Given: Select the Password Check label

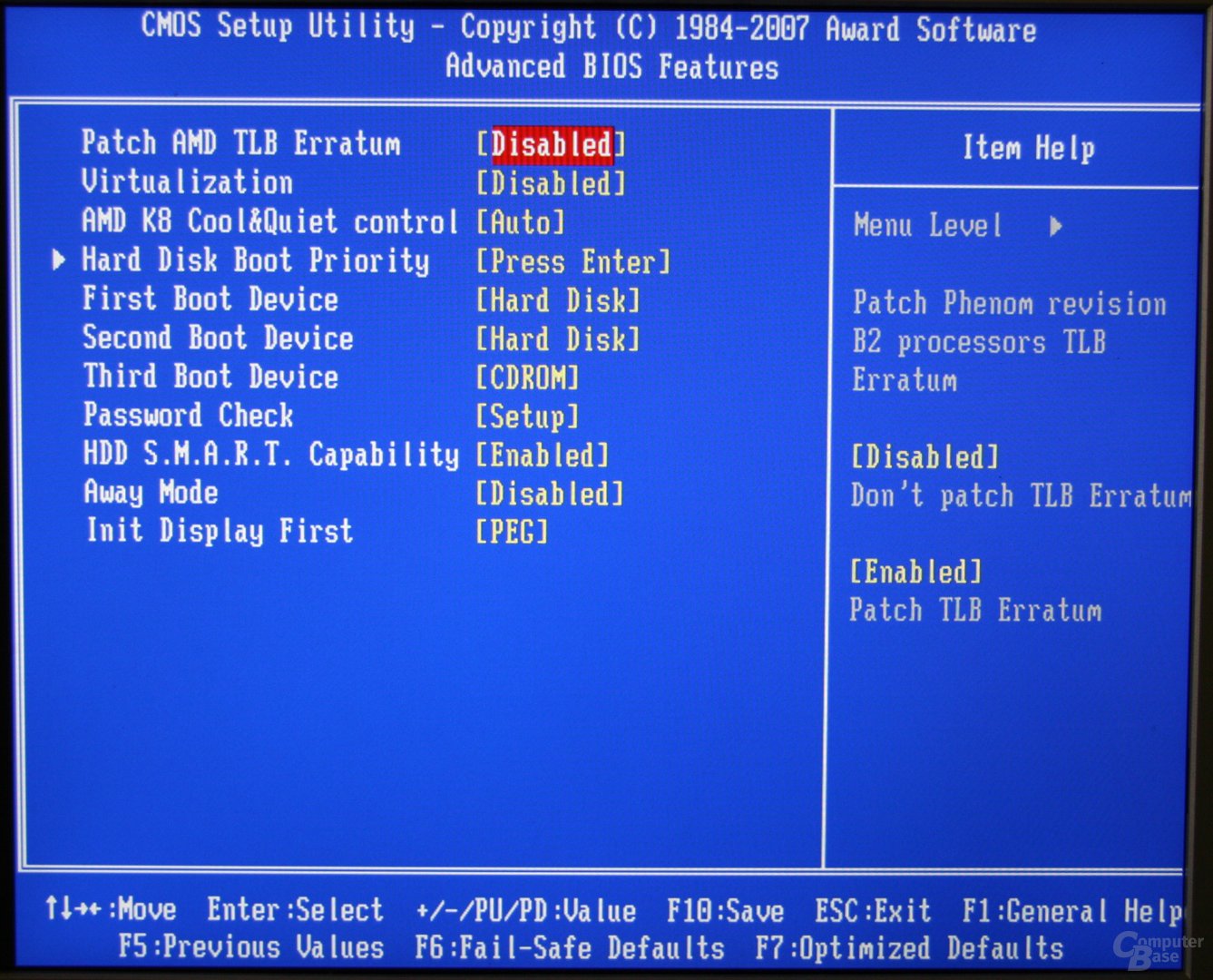Looking at the screenshot, I should pos(189,416).
